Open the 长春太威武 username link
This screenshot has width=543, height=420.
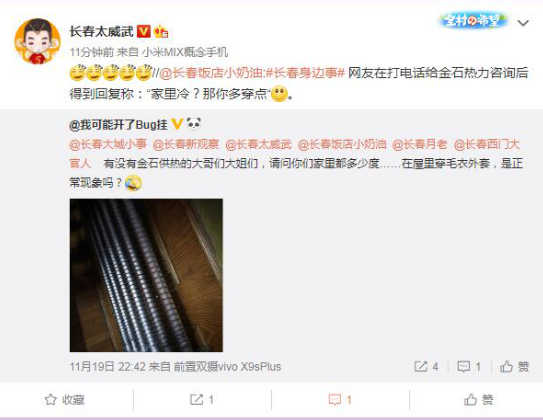101,32
